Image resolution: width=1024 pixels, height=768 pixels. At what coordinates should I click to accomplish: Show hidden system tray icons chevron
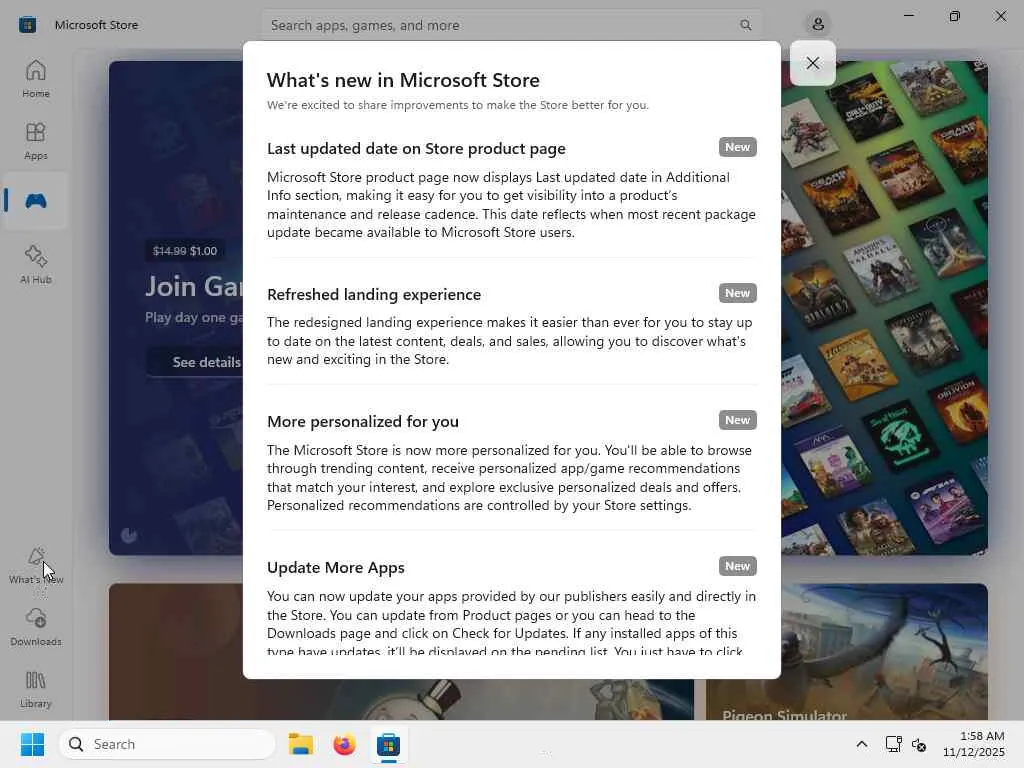pos(861,744)
